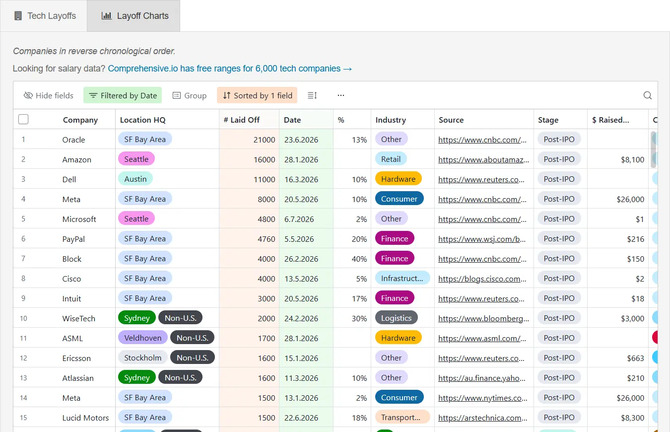Viewport: 670px width, 432px height.
Task: Click the Logistics industry tag
Action: 396,318
